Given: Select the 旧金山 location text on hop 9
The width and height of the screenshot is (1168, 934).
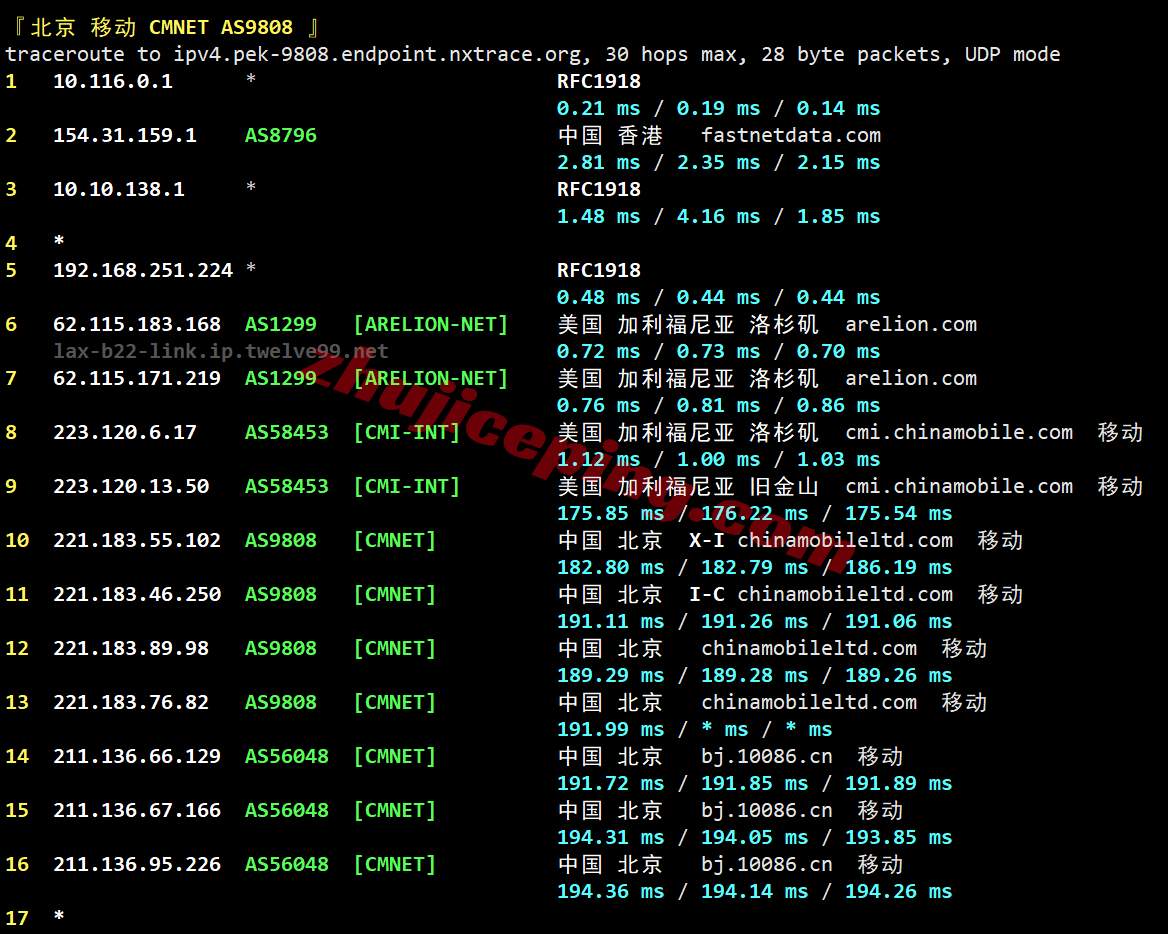Looking at the screenshot, I should tap(784, 486).
